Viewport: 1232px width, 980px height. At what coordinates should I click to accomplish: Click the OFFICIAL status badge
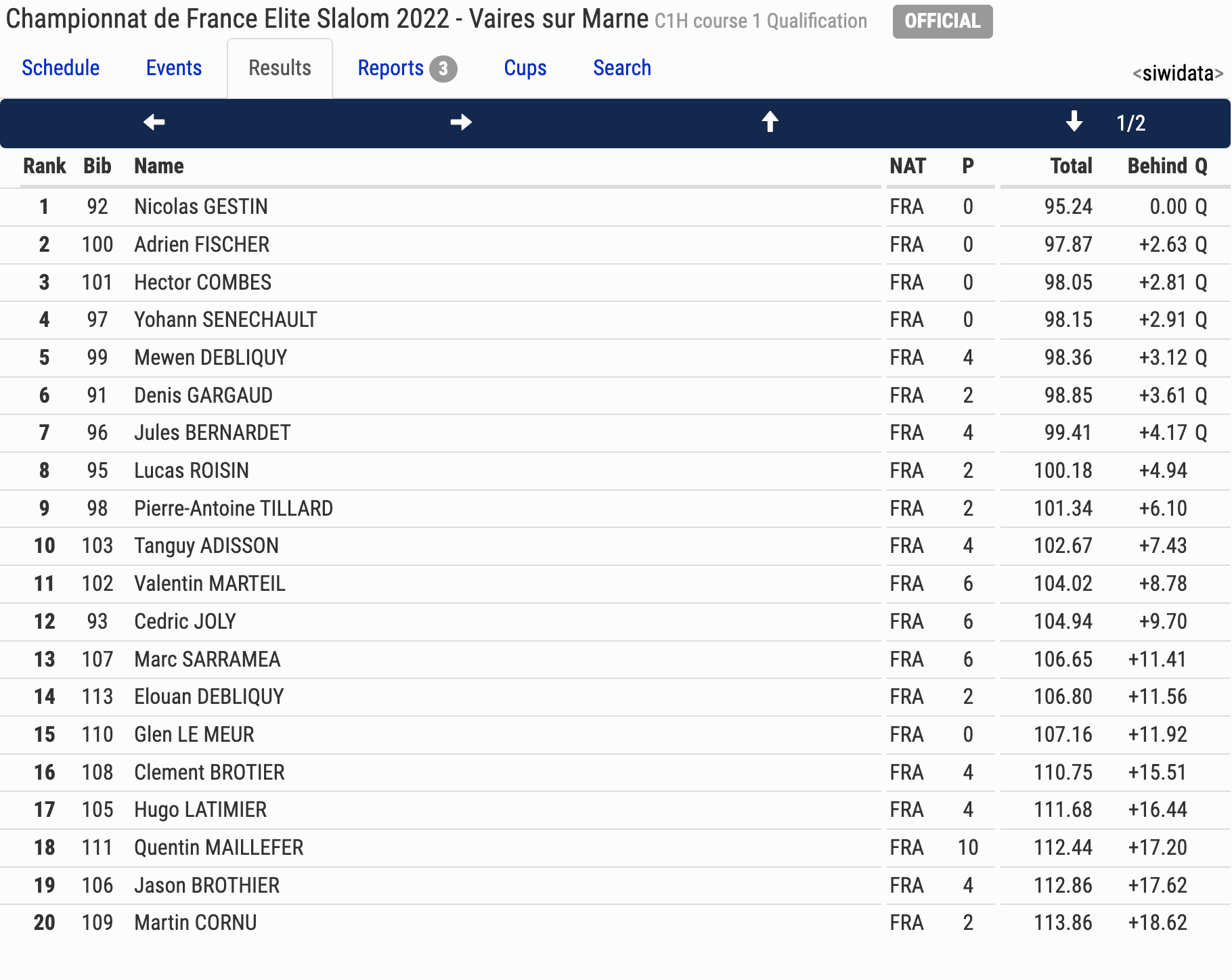pos(942,22)
